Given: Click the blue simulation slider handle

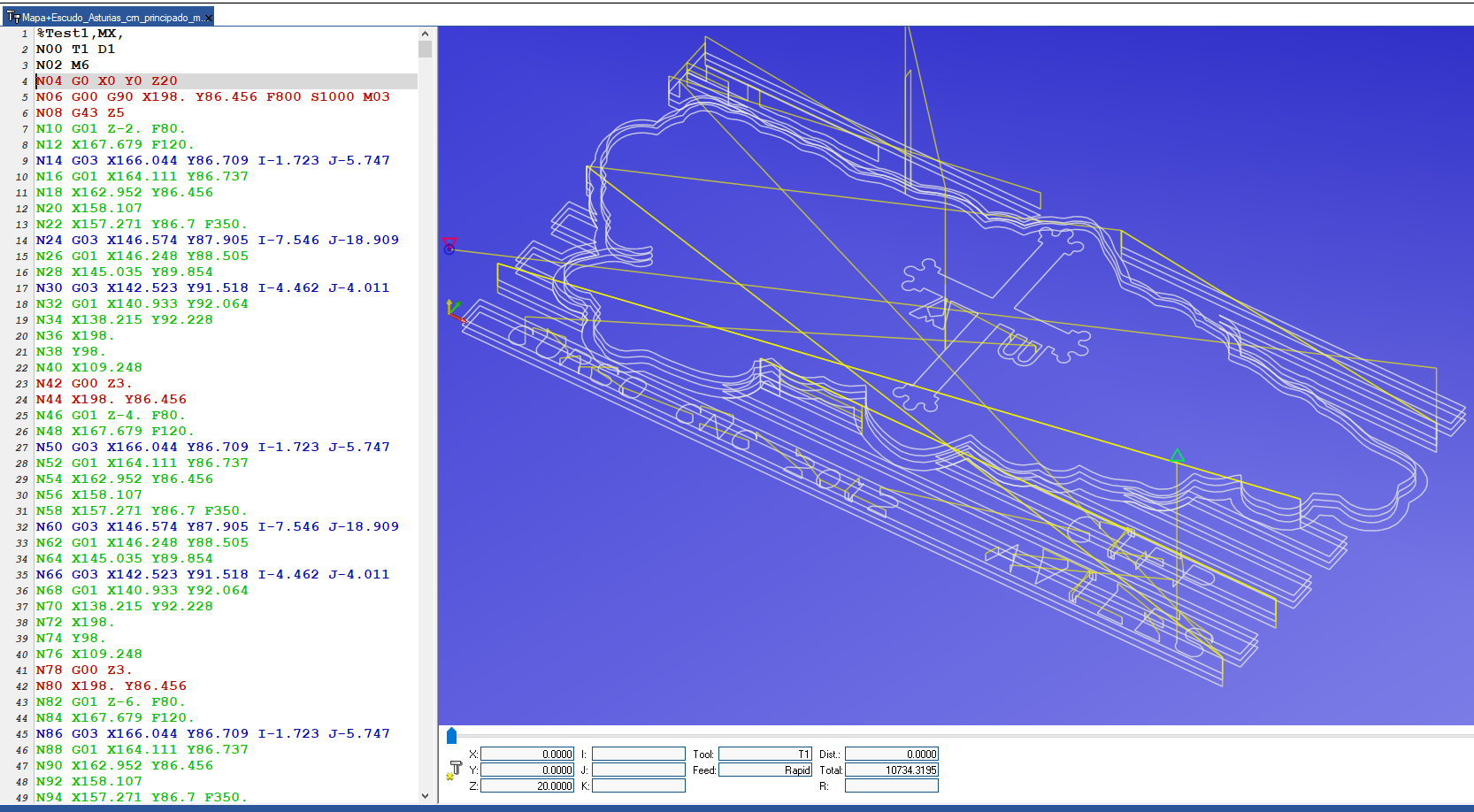Looking at the screenshot, I should pos(451,736).
